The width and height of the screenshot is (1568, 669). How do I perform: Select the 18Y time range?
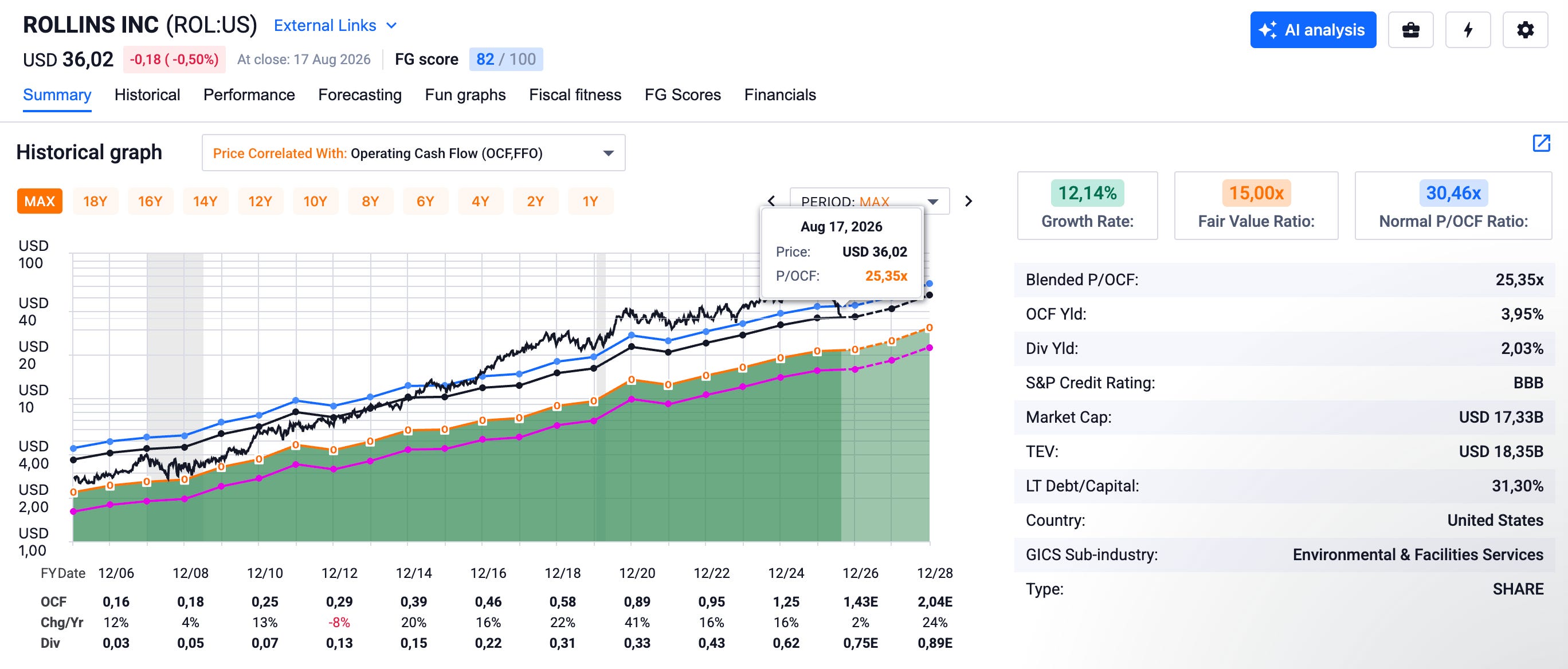pyautogui.click(x=95, y=201)
